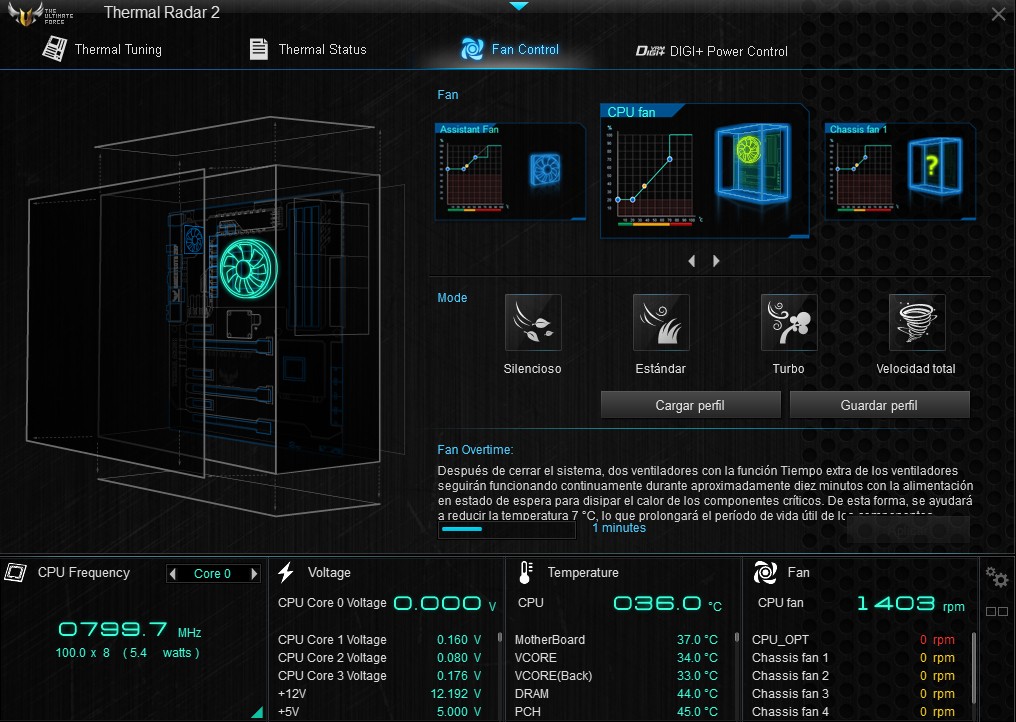Image resolution: width=1016 pixels, height=722 pixels.
Task: Click the "036.0 °C" CPU temperature readout
Action: [667, 603]
